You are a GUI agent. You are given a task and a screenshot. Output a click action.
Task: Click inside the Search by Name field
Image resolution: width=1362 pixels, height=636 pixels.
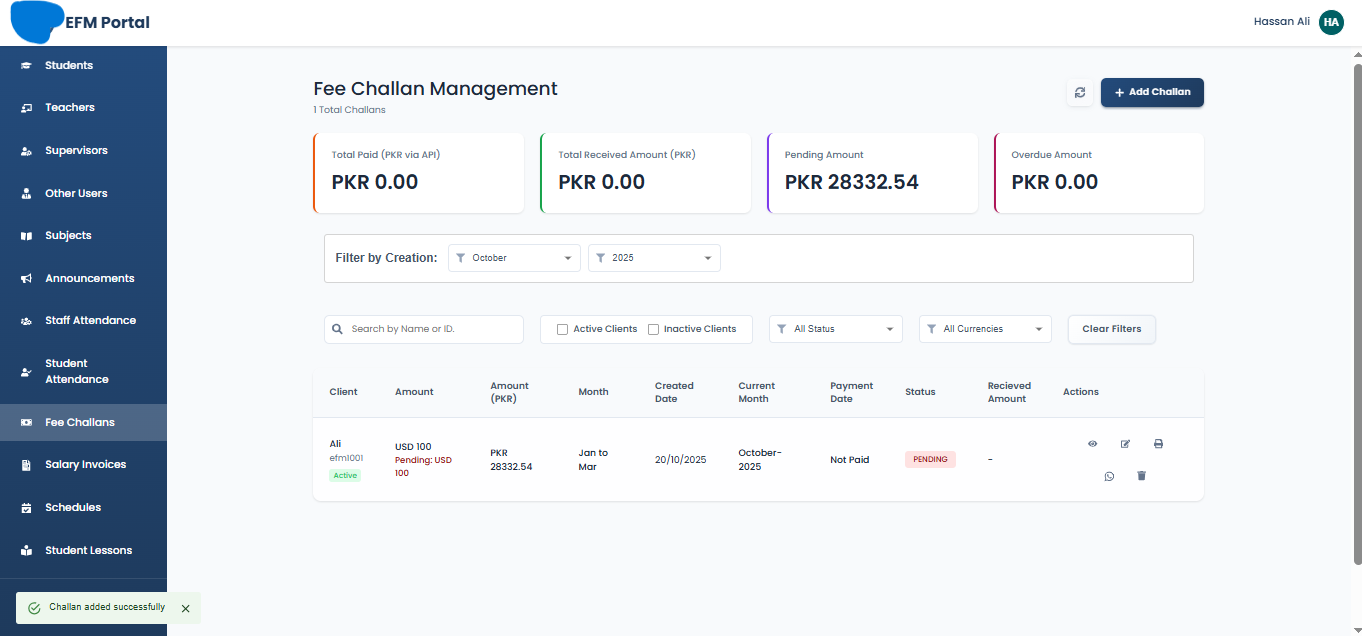(x=423, y=328)
